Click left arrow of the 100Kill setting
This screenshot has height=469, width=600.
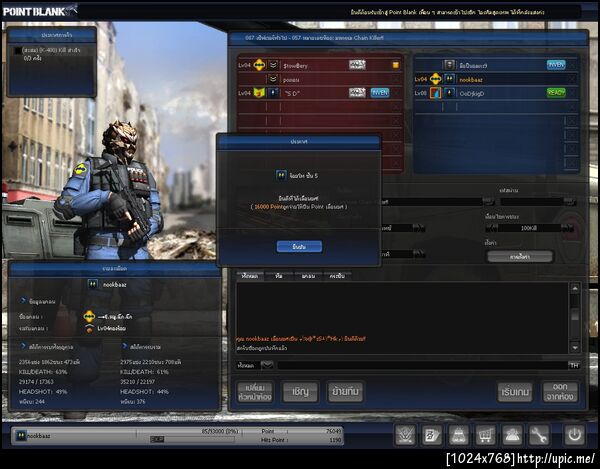pos(491,228)
